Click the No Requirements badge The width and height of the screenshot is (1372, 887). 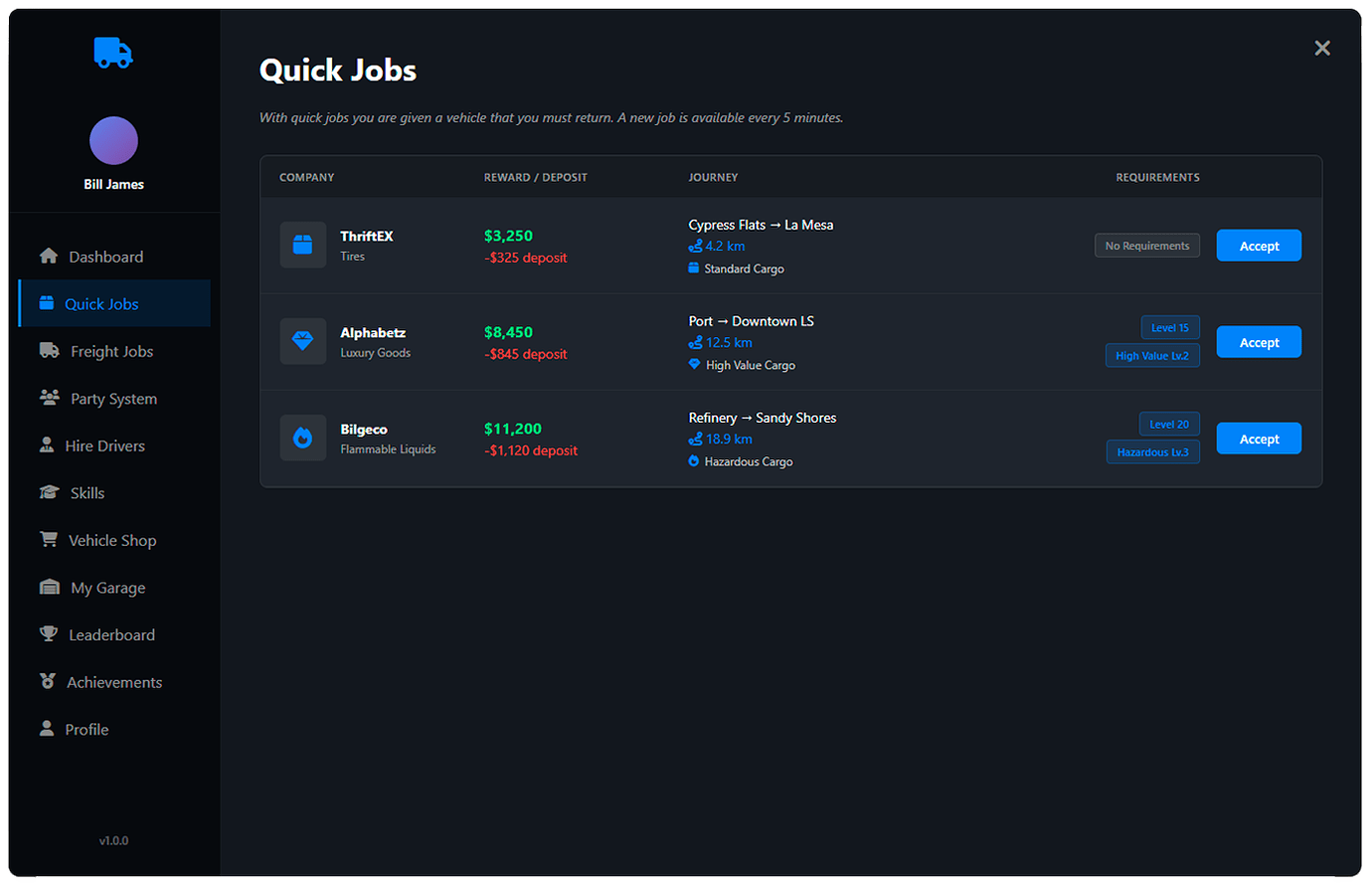(x=1147, y=246)
